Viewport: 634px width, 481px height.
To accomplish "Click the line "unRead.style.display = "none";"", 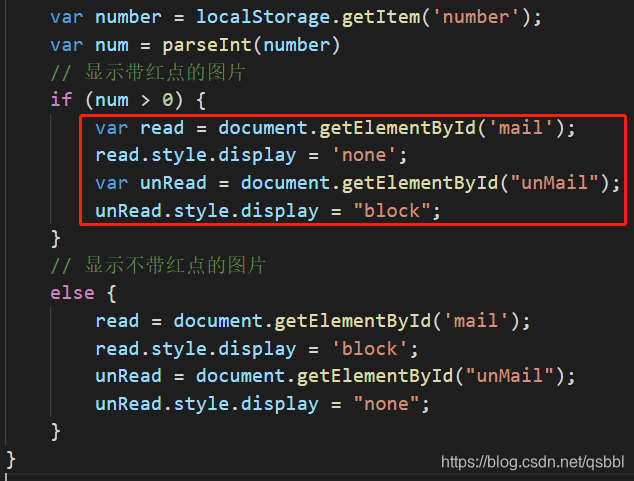I will pos(262,404).
